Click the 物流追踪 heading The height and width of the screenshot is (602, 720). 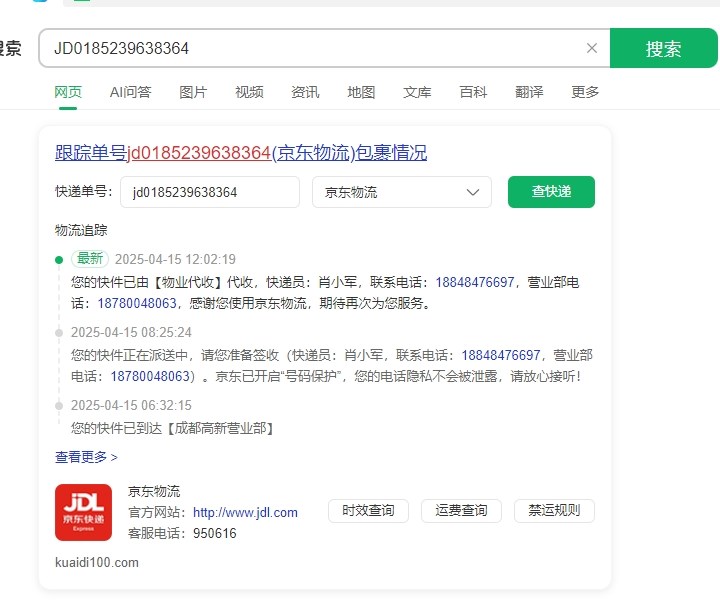[81, 230]
